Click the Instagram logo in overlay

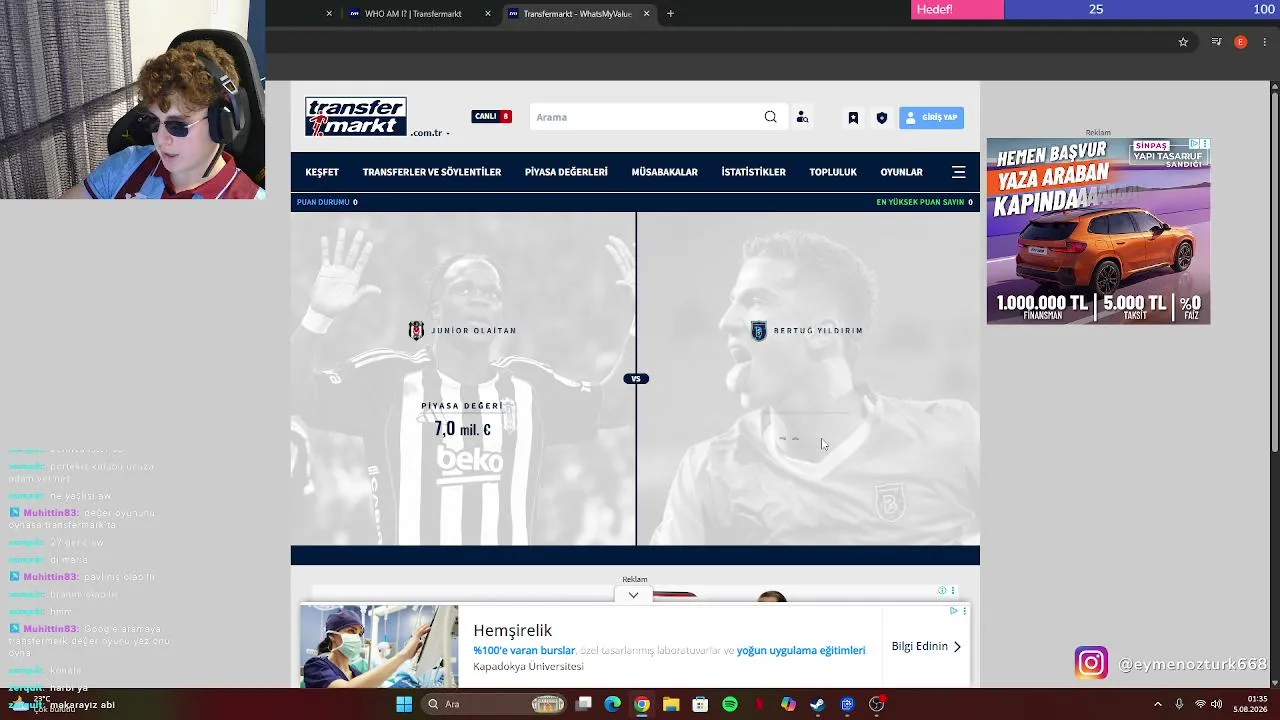pyautogui.click(x=1091, y=662)
